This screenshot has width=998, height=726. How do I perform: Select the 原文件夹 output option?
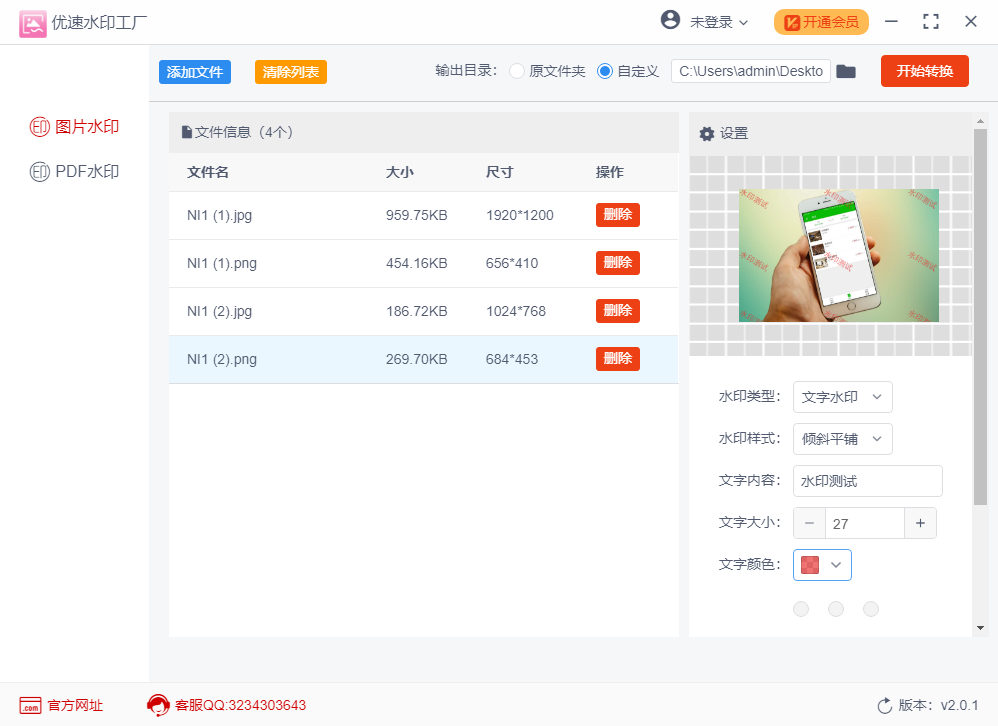tap(516, 71)
